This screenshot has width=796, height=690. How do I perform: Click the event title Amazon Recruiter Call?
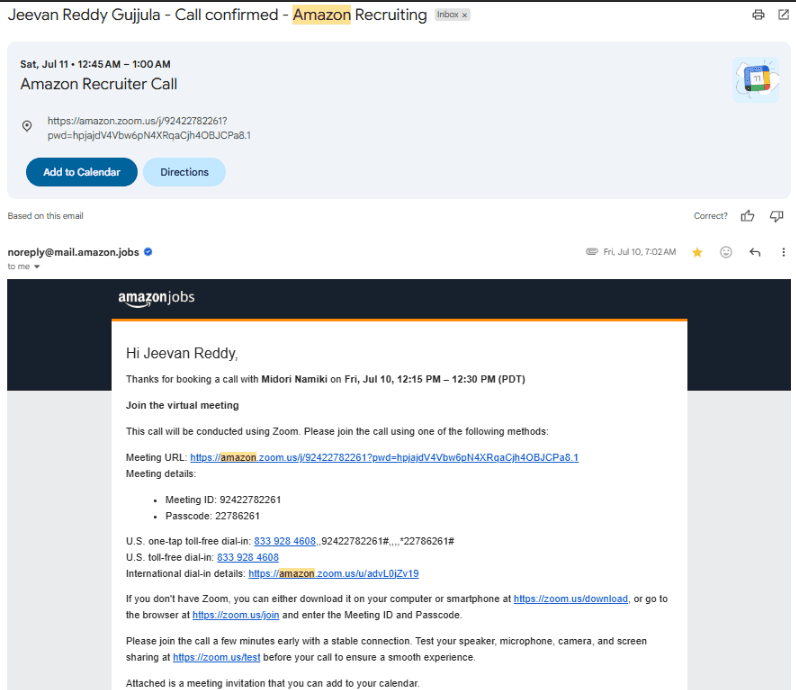[x=99, y=84]
